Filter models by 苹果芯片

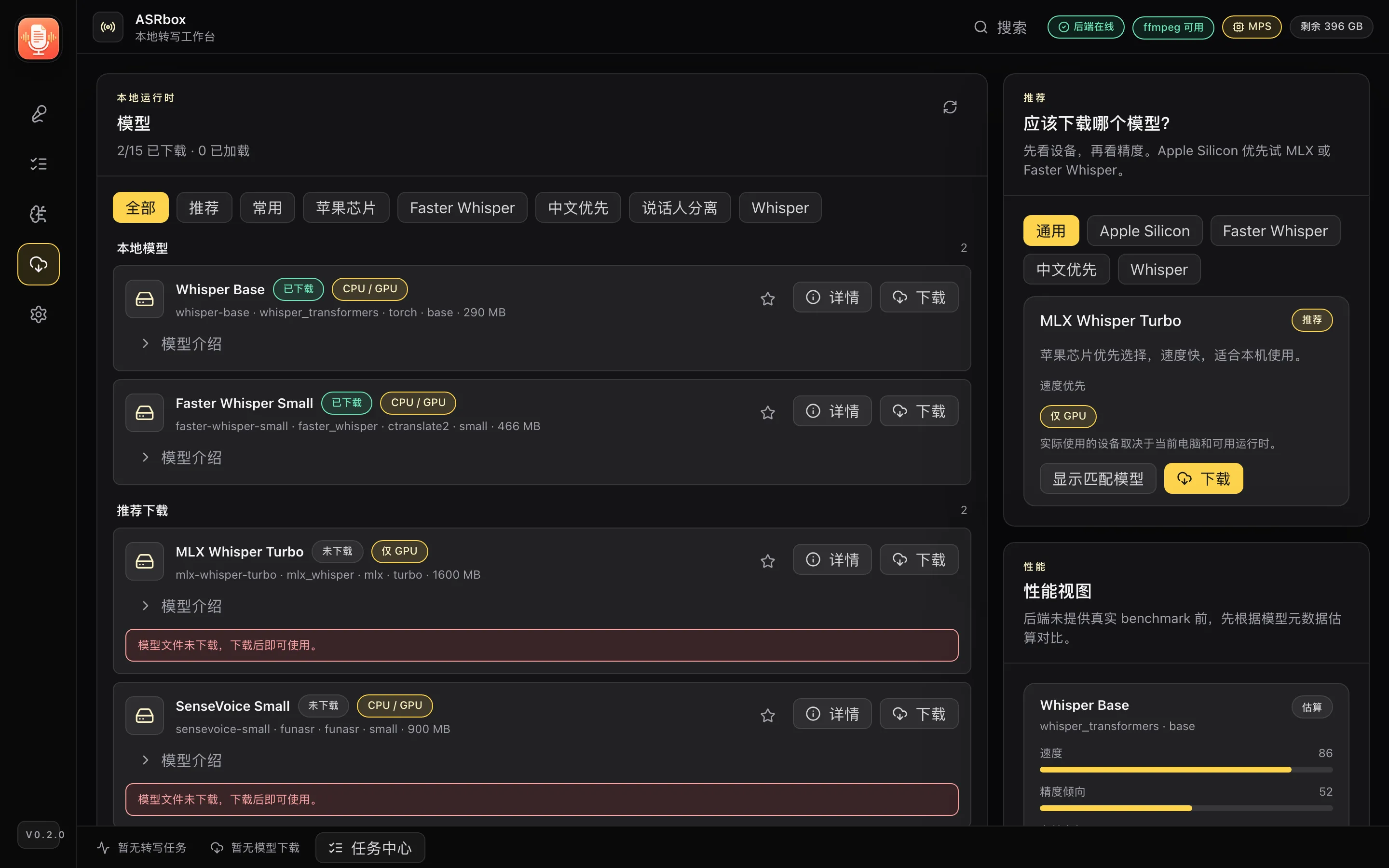pyautogui.click(x=346, y=207)
